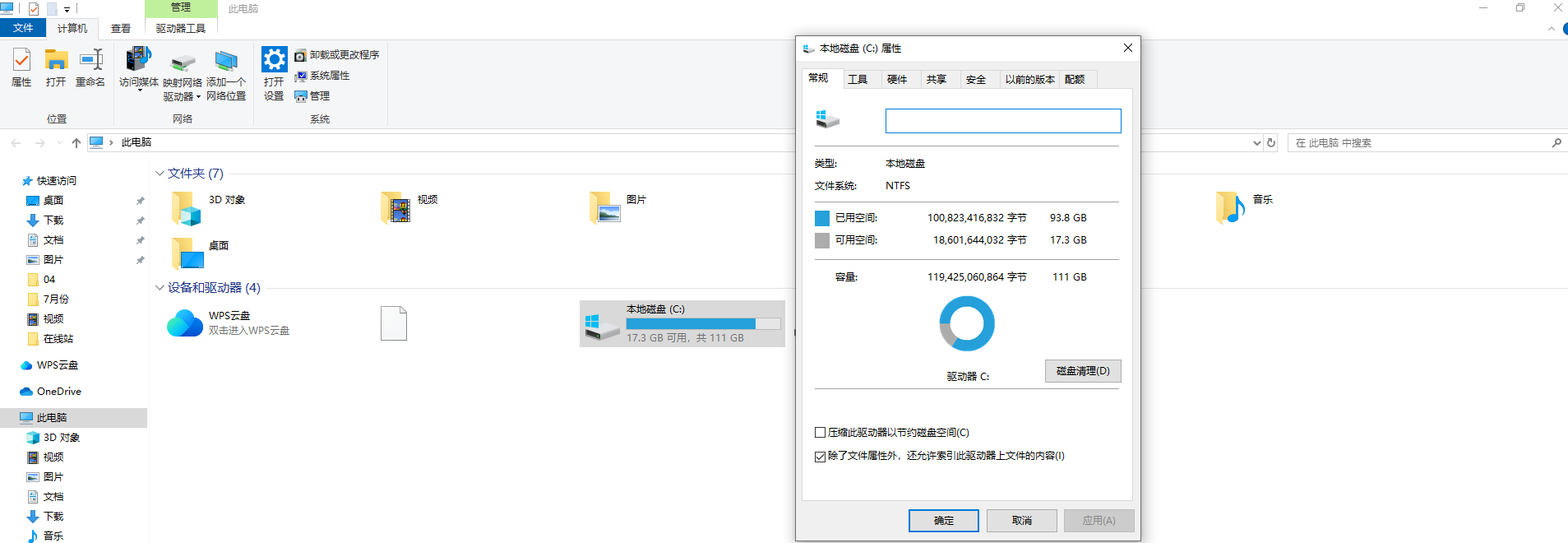1568x543 pixels.
Task: Open the 在线站 folder in sidebar
Action: (x=58, y=339)
